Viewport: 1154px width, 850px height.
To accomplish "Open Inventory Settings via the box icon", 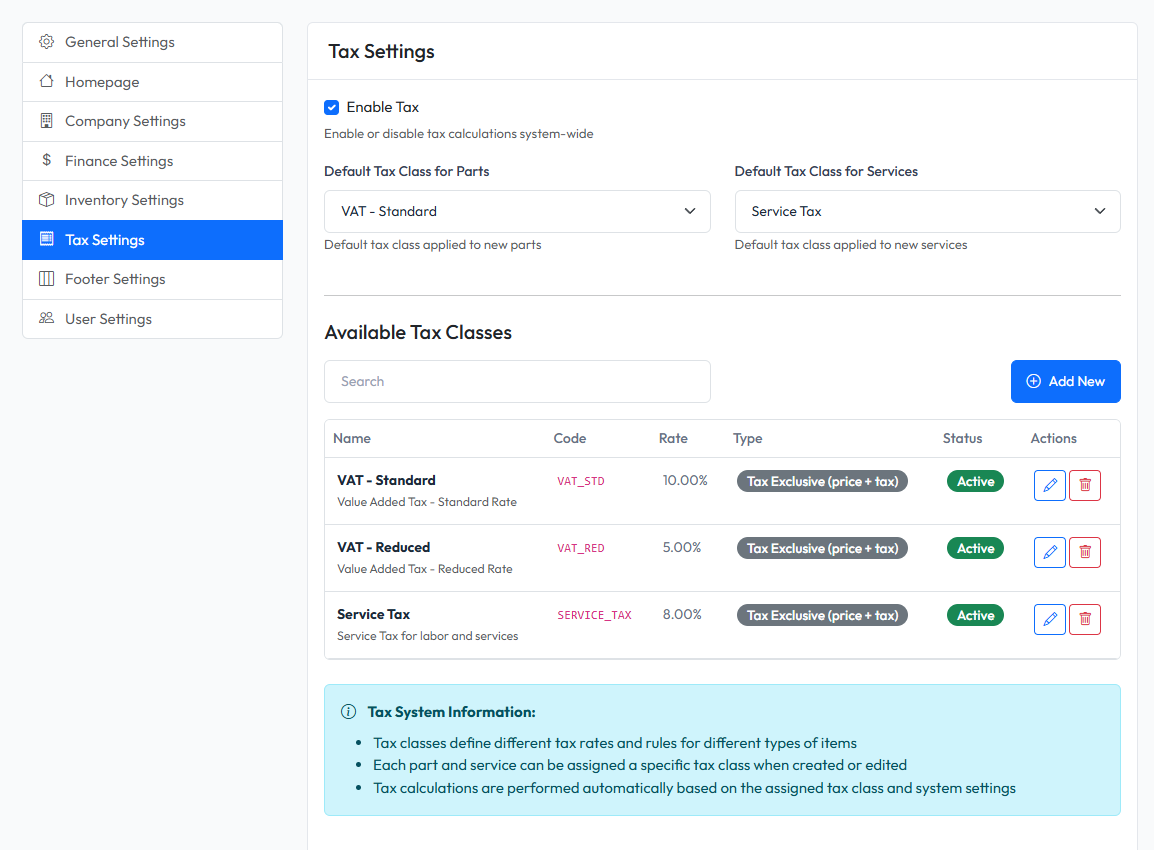I will pos(45,199).
